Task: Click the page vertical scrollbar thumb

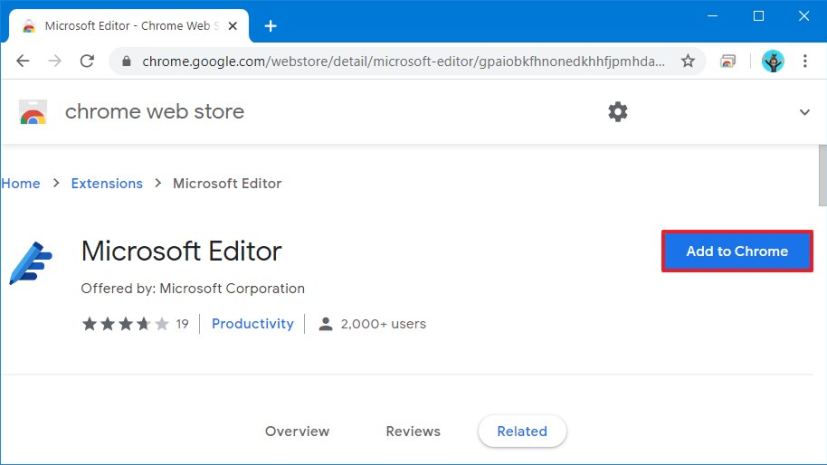Action: (822, 175)
